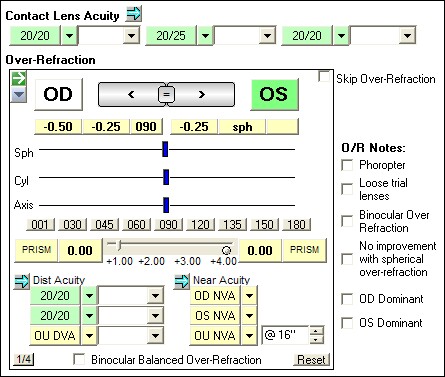This screenshot has height=377, width=445.
Task: Open OU NVA dropdown arrow
Action: (x=249, y=336)
